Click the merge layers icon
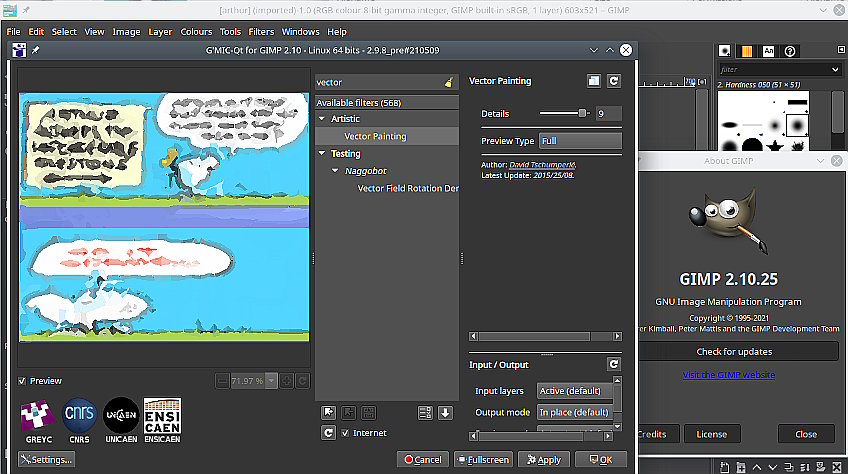 (805, 467)
